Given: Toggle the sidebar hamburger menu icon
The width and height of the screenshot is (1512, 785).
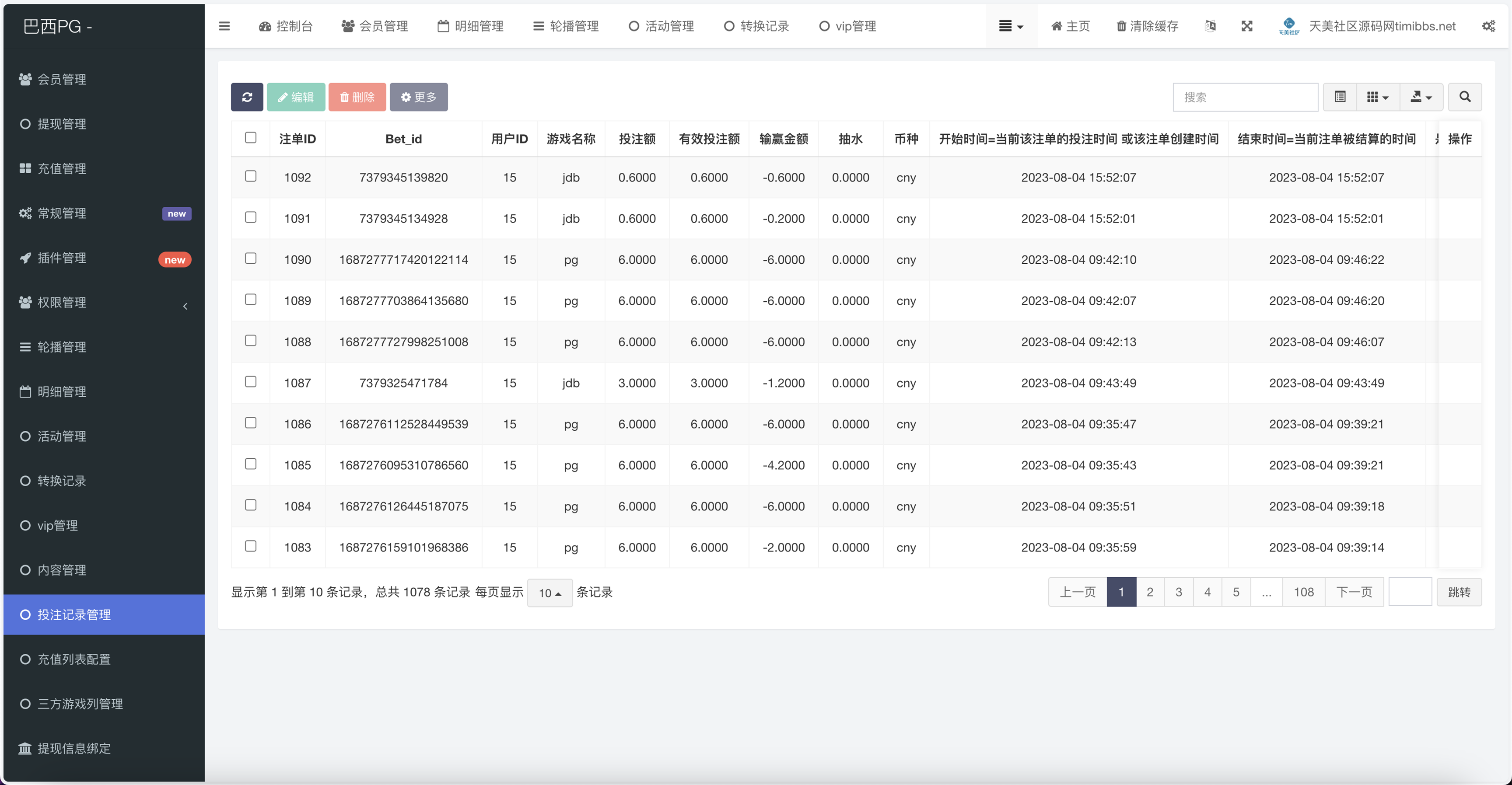Looking at the screenshot, I should [224, 26].
